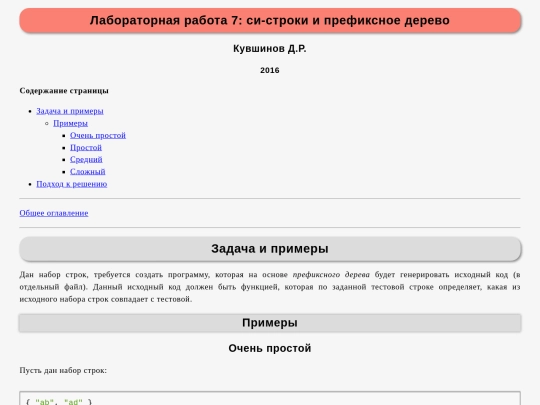Follow the 'Примеры' contents link
Viewport: 540px width, 405px height.
70,123
